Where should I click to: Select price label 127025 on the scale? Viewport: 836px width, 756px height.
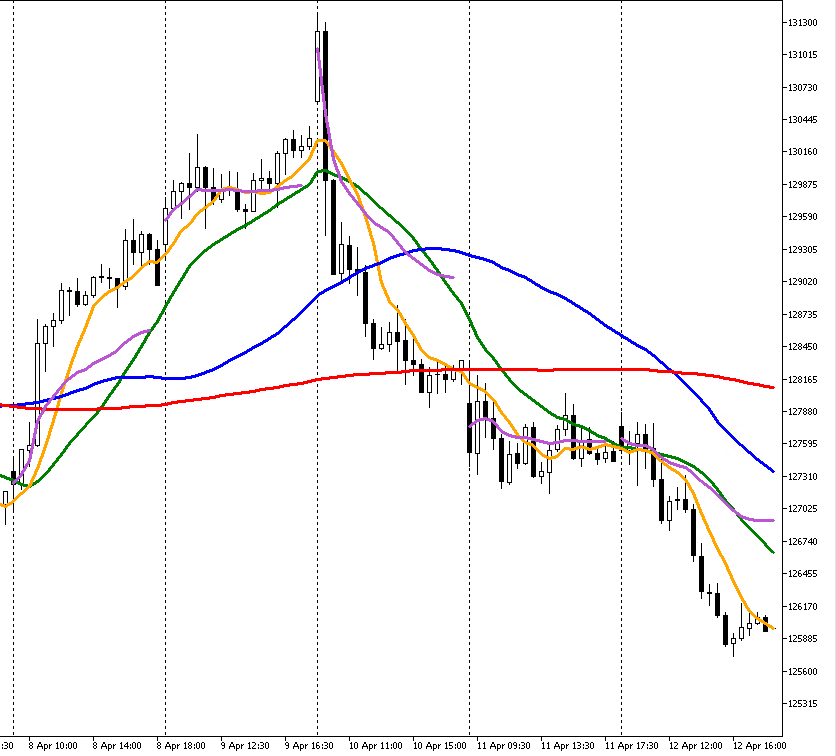point(802,509)
